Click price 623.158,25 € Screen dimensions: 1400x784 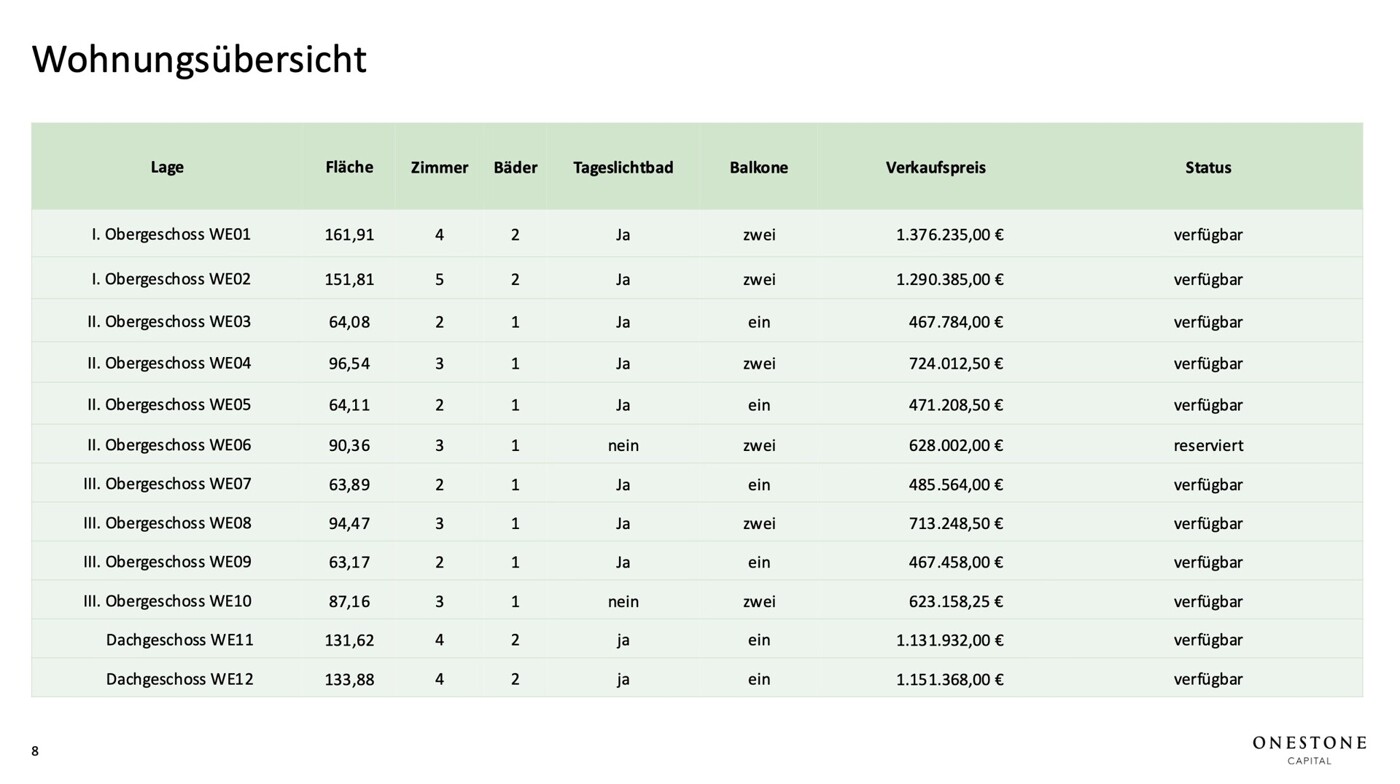pyautogui.click(x=956, y=601)
